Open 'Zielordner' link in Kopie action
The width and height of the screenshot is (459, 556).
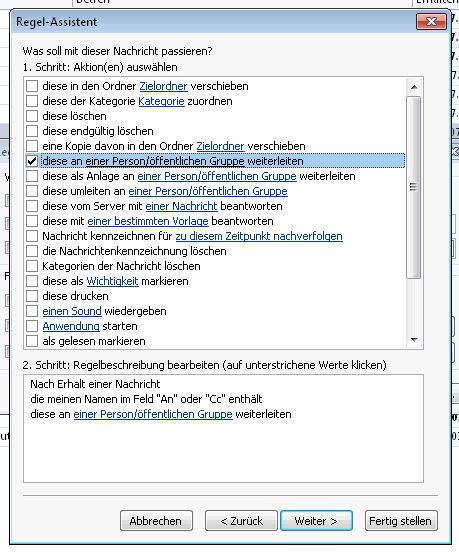tap(220, 146)
